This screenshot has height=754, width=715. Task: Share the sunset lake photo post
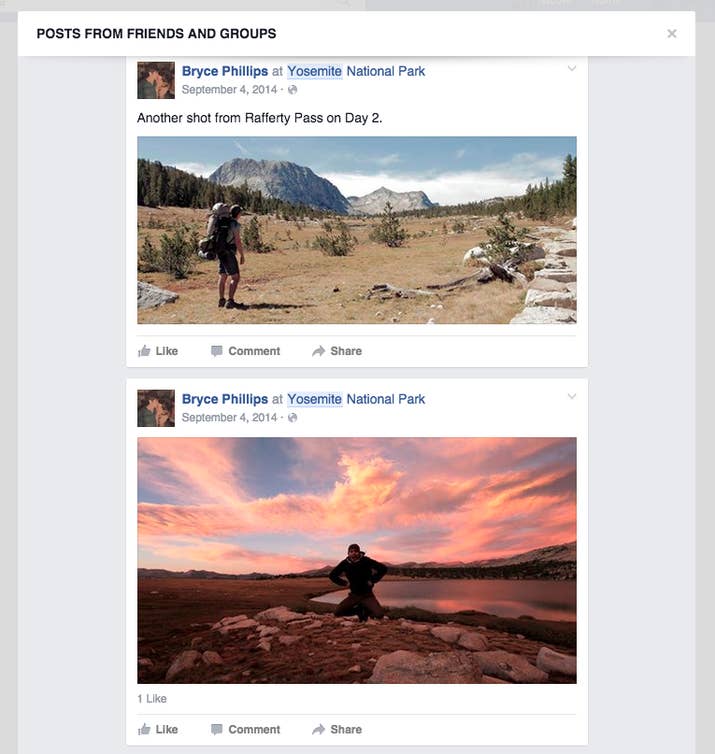pos(337,729)
